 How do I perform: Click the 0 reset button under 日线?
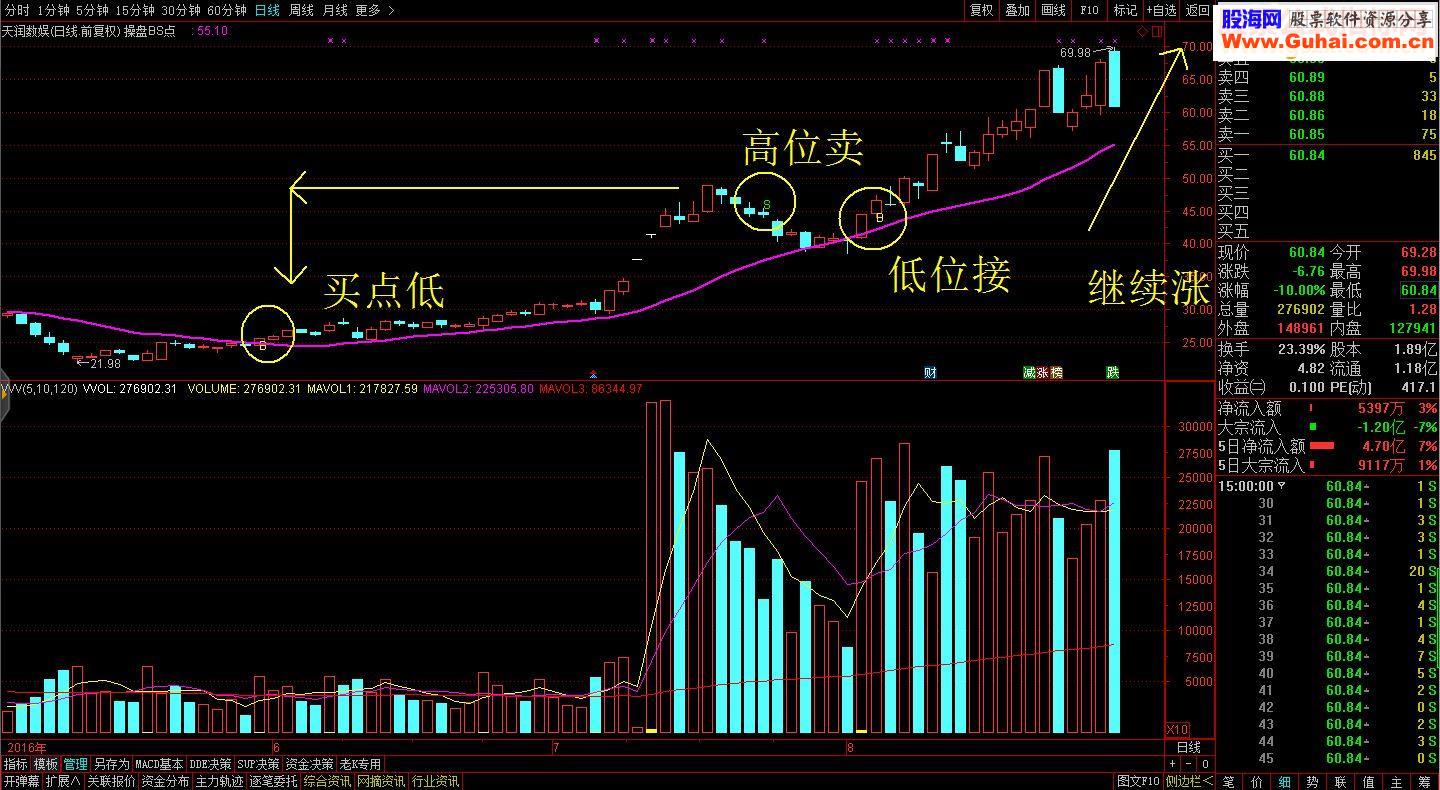1206,764
